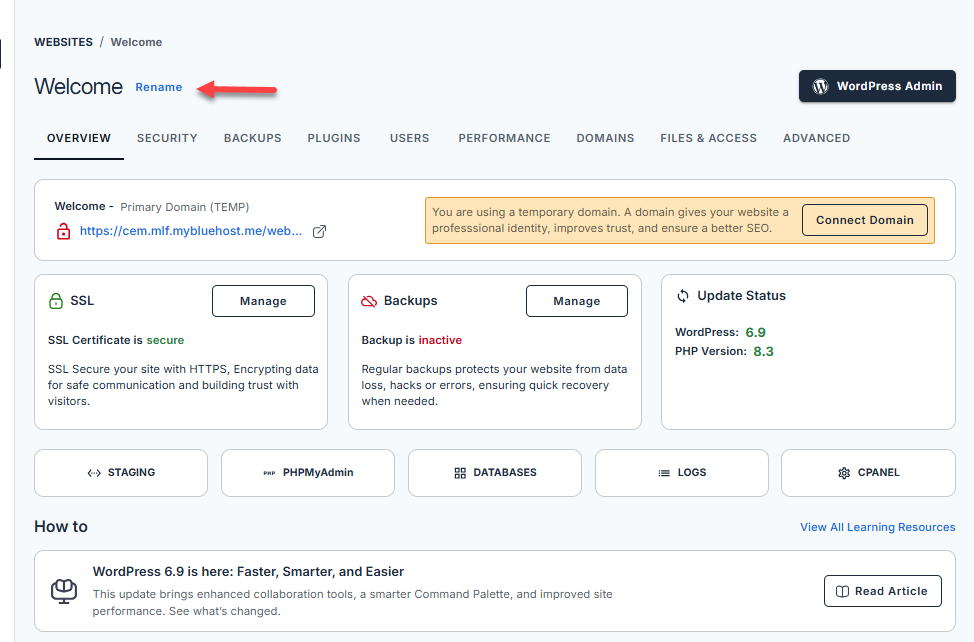Launch PHPMyAdmin
This screenshot has width=974, height=642.
click(x=308, y=473)
